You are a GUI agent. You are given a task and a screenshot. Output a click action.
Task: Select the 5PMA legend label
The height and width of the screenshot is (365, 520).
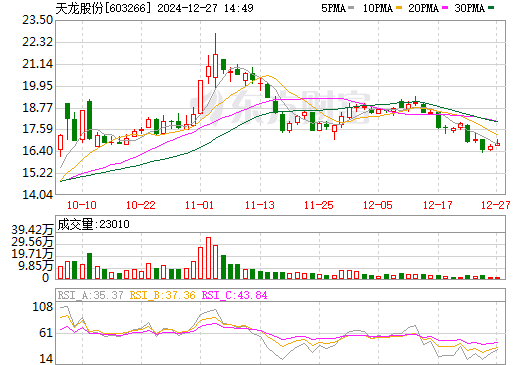(x=333, y=8)
